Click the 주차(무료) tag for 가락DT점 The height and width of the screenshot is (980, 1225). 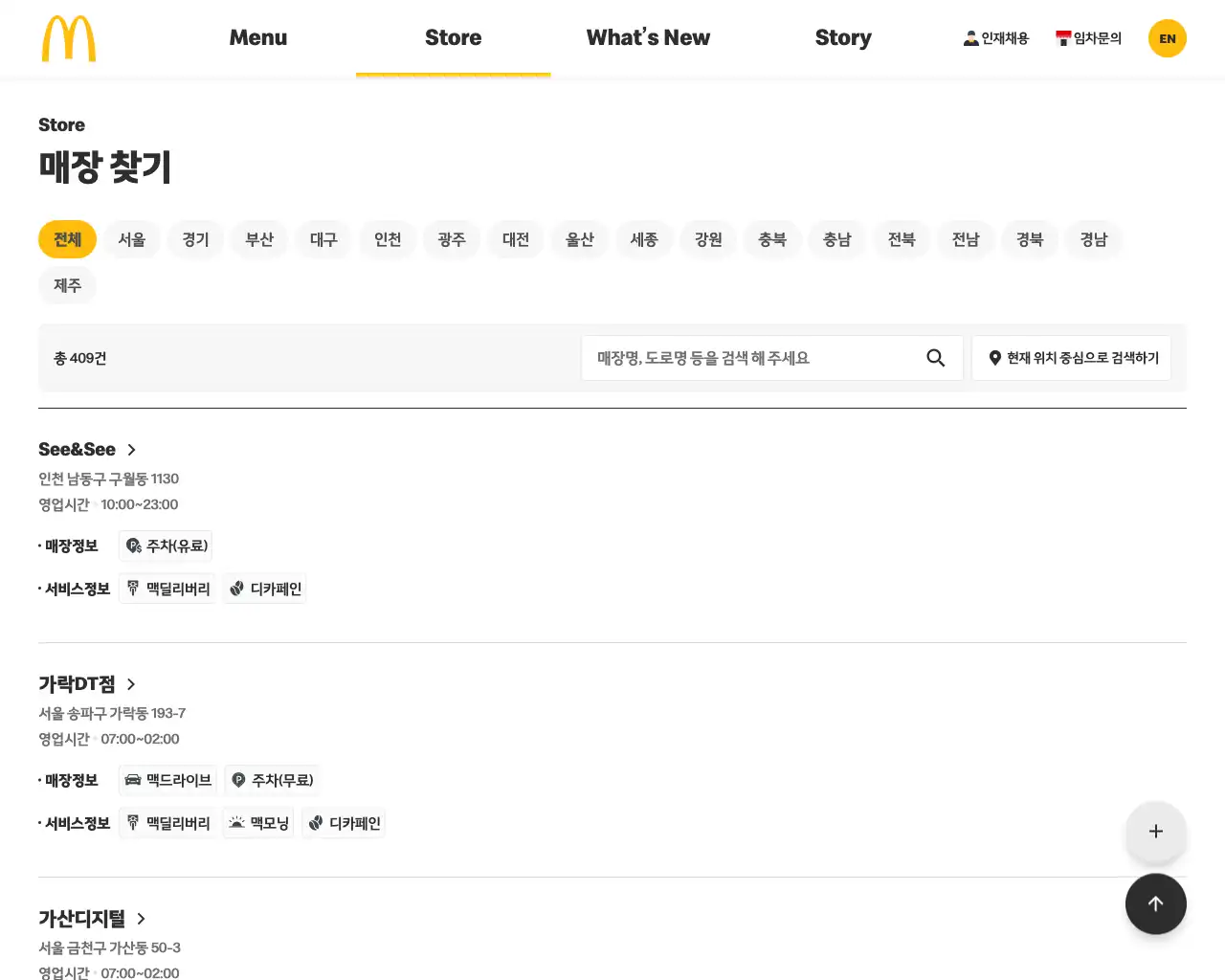272,780
